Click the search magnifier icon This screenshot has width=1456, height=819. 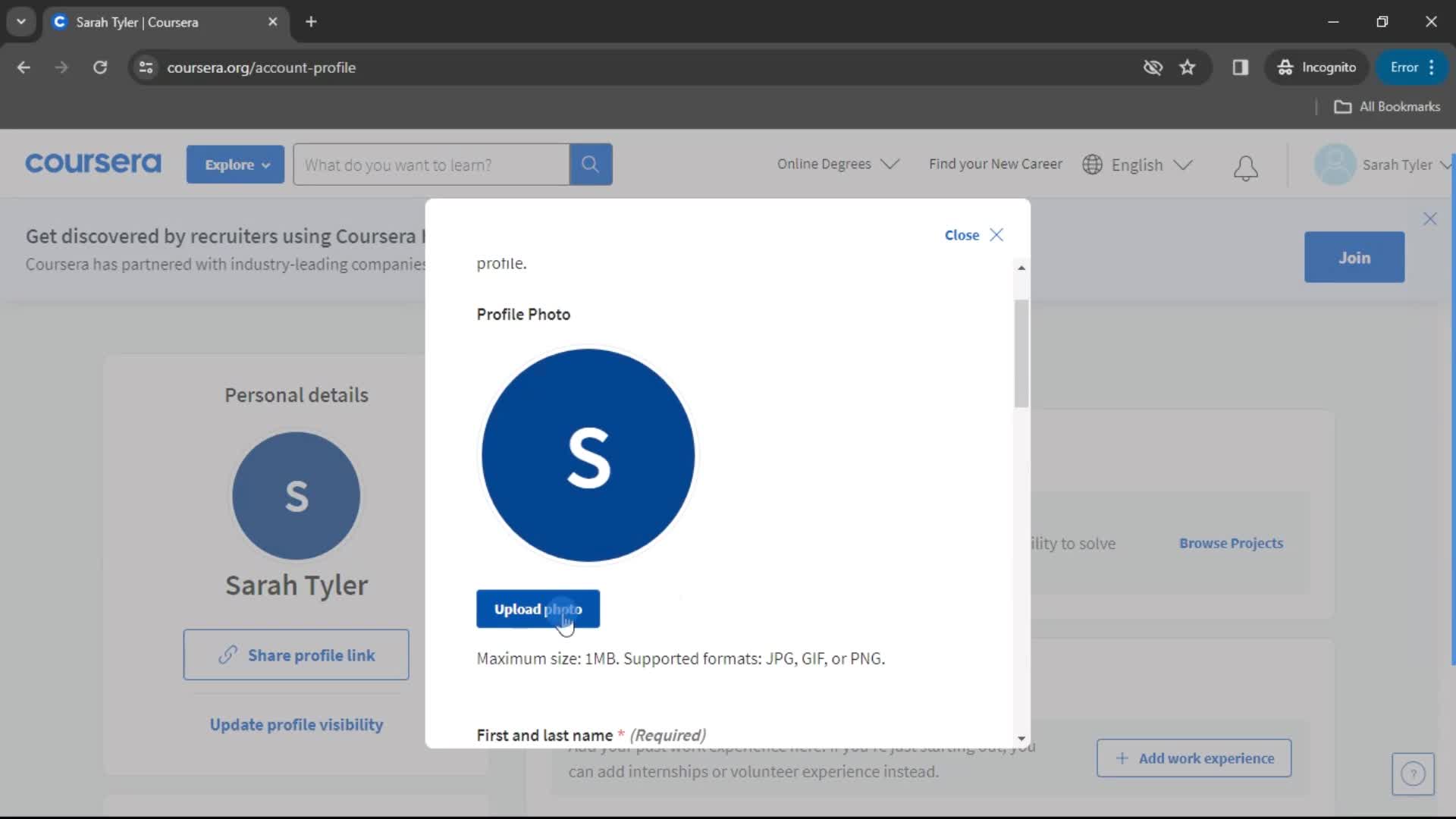pyautogui.click(x=590, y=164)
